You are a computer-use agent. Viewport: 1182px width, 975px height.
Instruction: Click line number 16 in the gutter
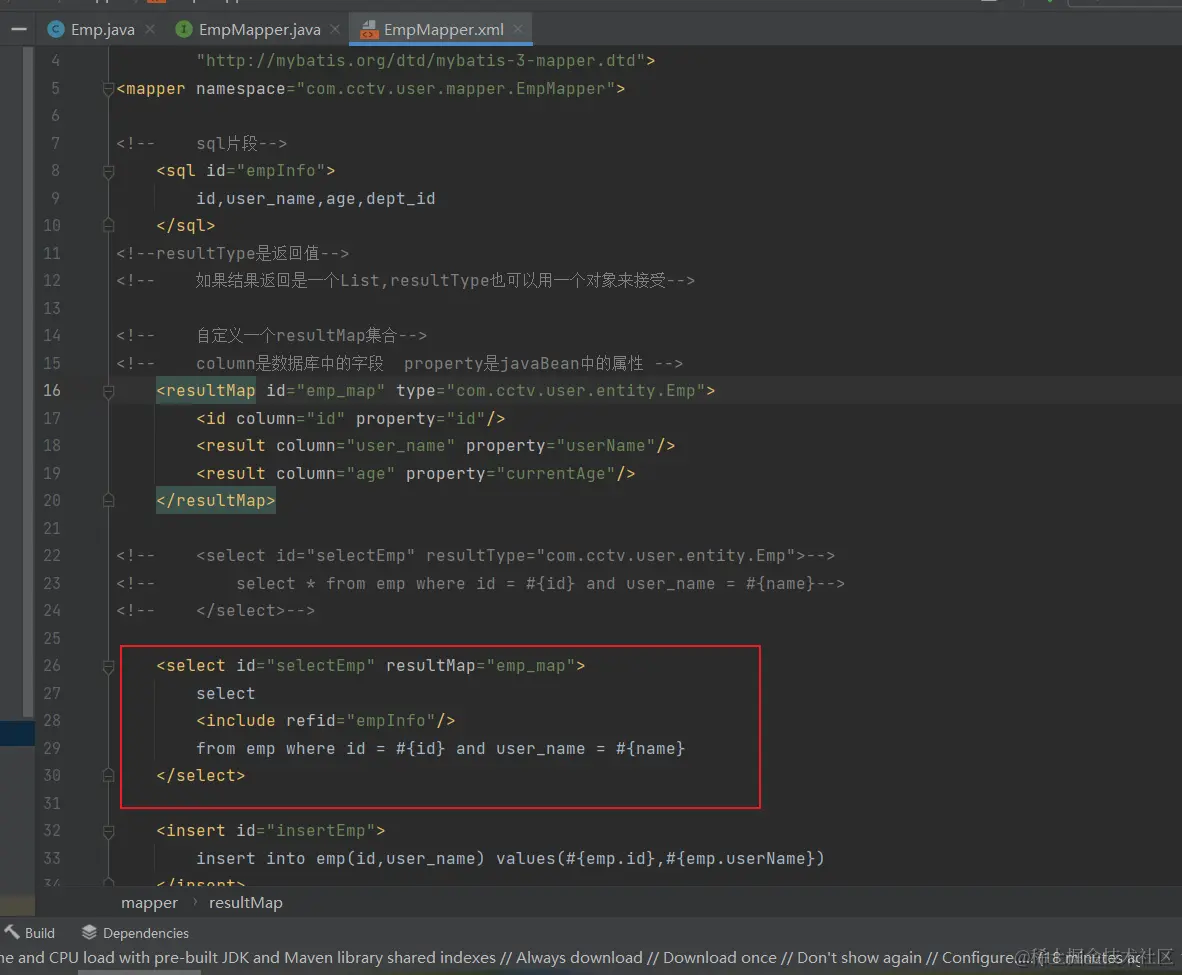[x=52, y=391]
